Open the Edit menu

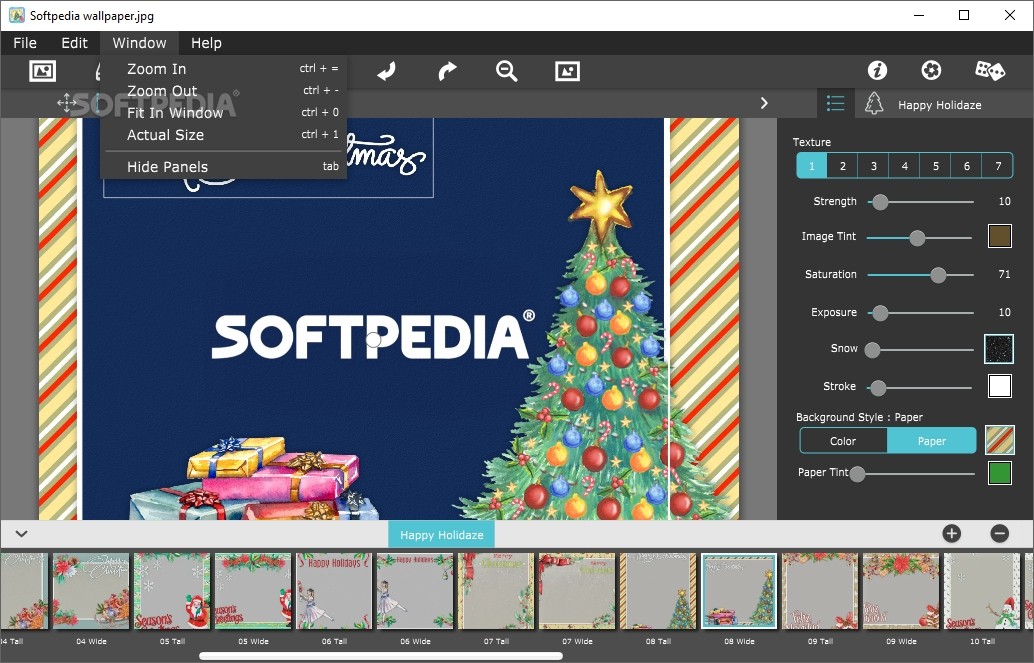pyautogui.click(x=74, y=43)
